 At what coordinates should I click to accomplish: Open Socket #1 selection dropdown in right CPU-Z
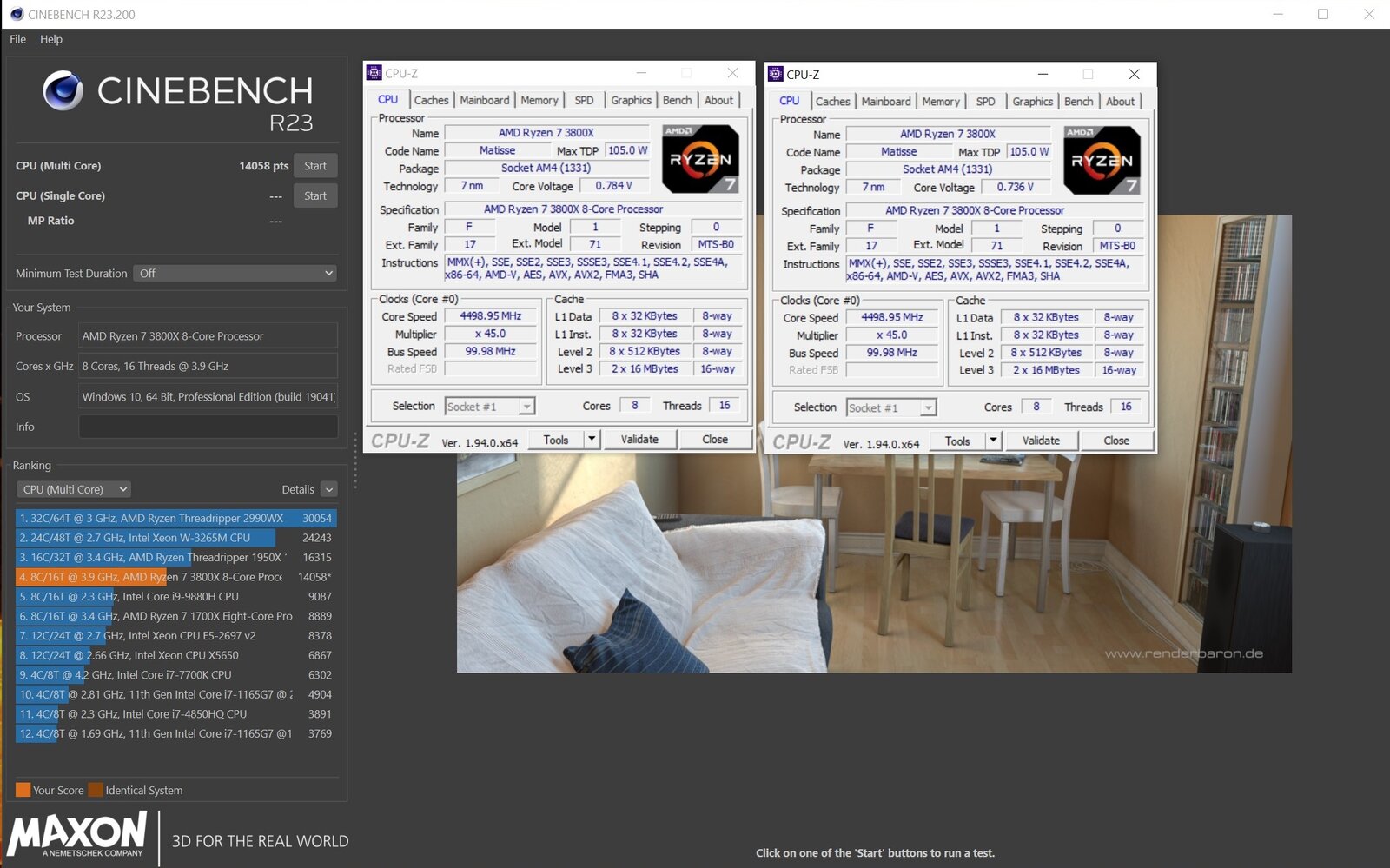pyautogui.click(x=891, y=407)
